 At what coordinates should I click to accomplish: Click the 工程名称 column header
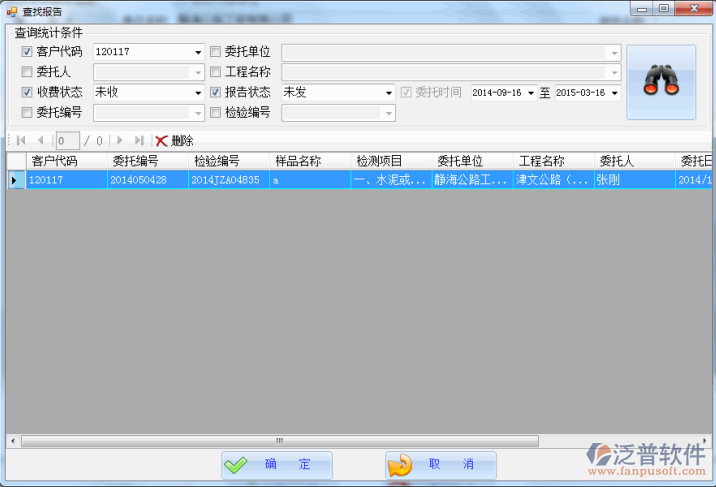tap(554, 161)
